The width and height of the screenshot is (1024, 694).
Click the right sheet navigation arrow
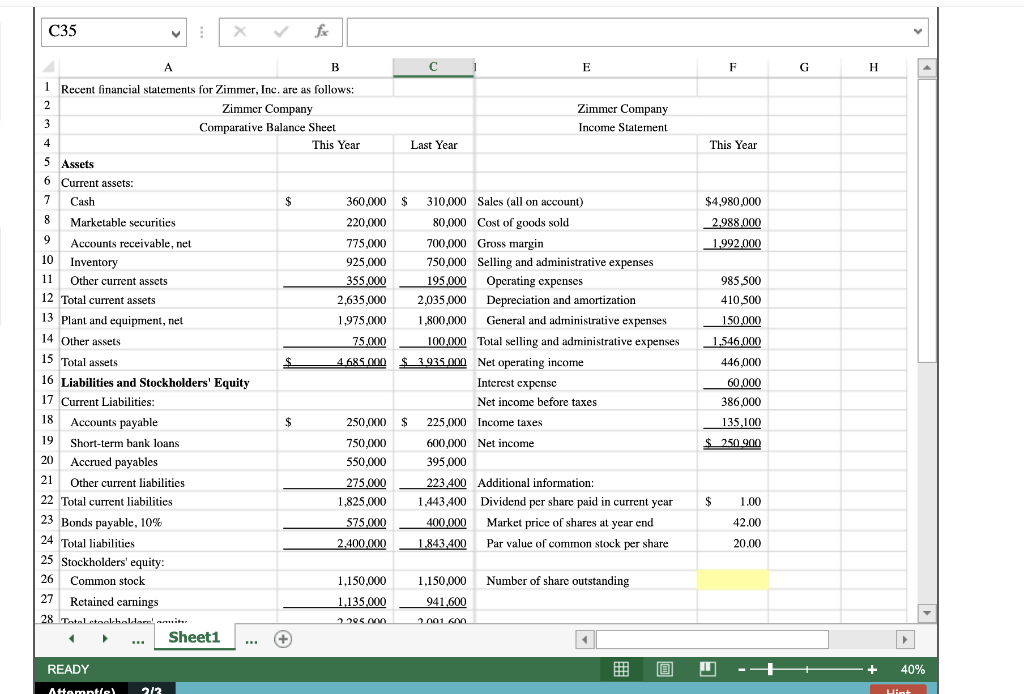click(105, 637)
